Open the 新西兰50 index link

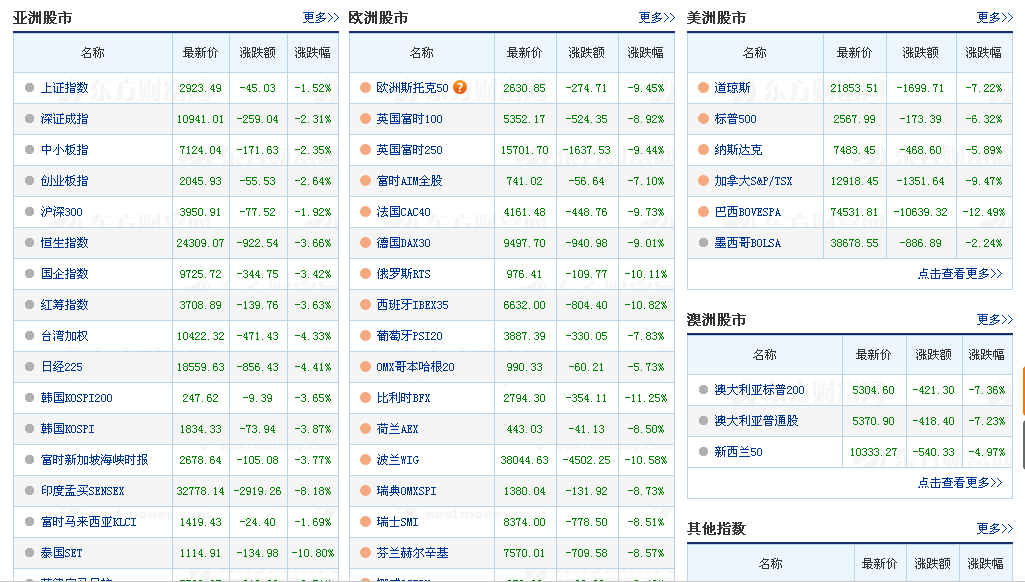[x=738, y=452]
